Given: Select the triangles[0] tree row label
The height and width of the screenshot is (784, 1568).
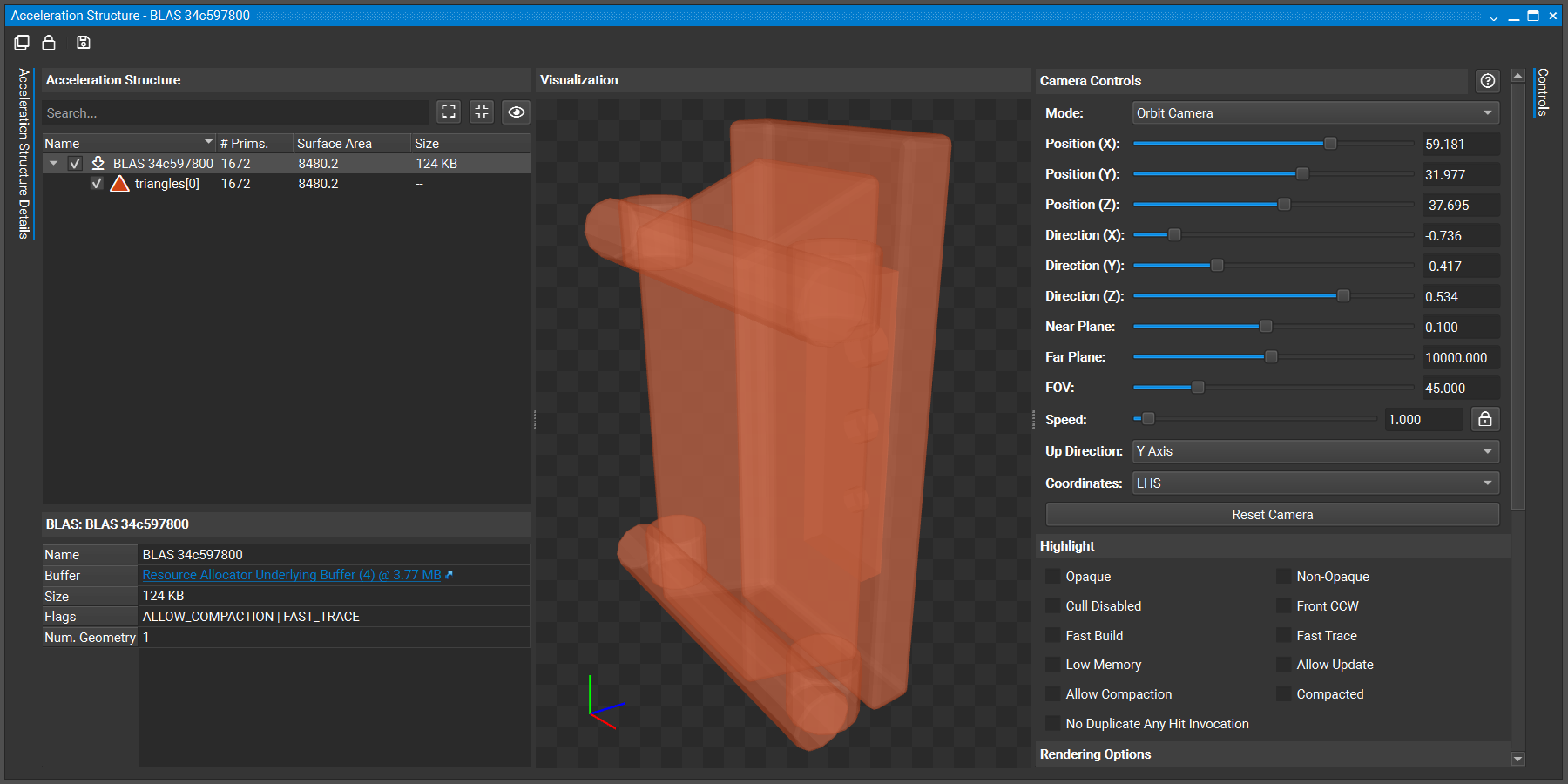Looking at the screenshot, I should [167, 184].
